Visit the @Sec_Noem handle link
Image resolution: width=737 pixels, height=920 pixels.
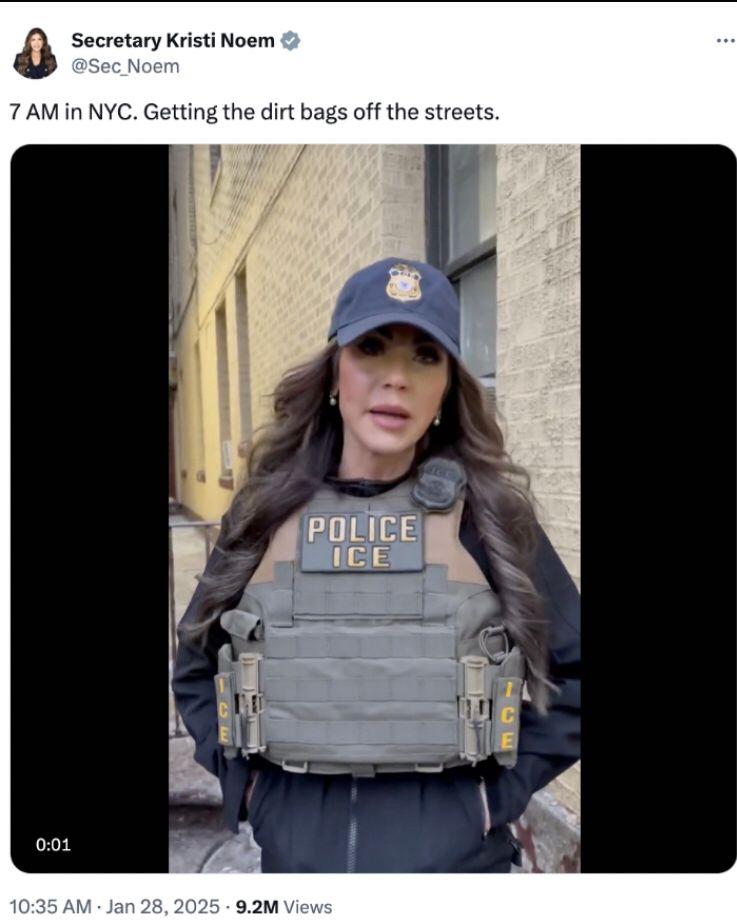click(125, 66)
